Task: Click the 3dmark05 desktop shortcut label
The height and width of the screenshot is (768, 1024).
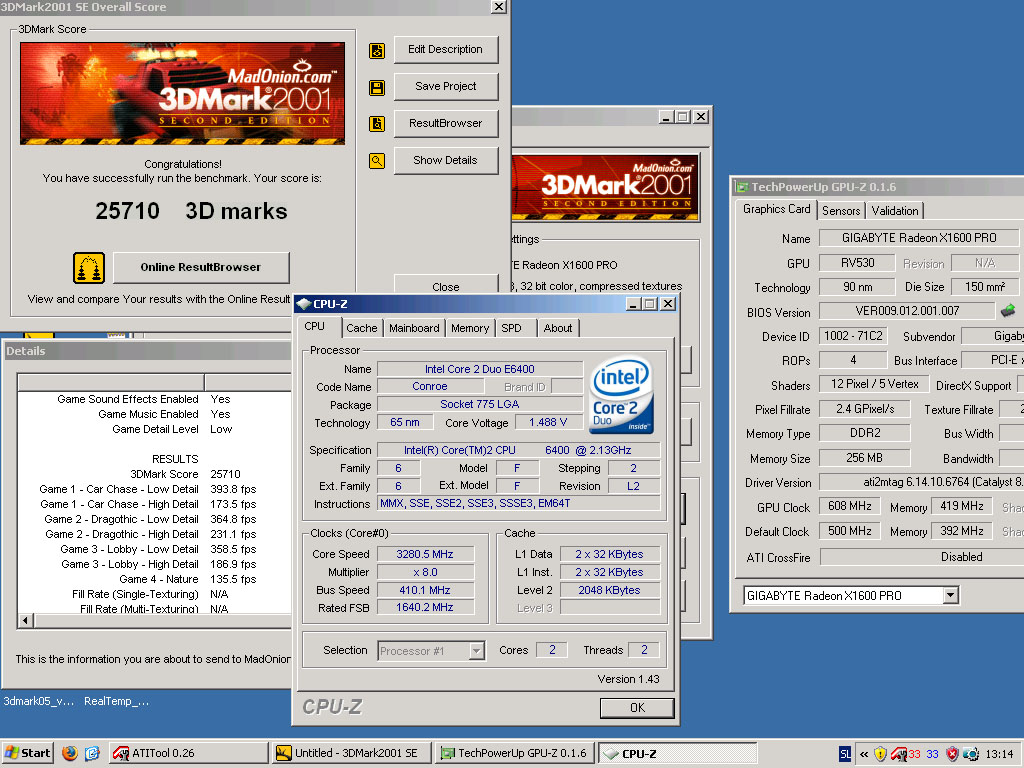Action: pyautogui.click(x=39, y=701)
